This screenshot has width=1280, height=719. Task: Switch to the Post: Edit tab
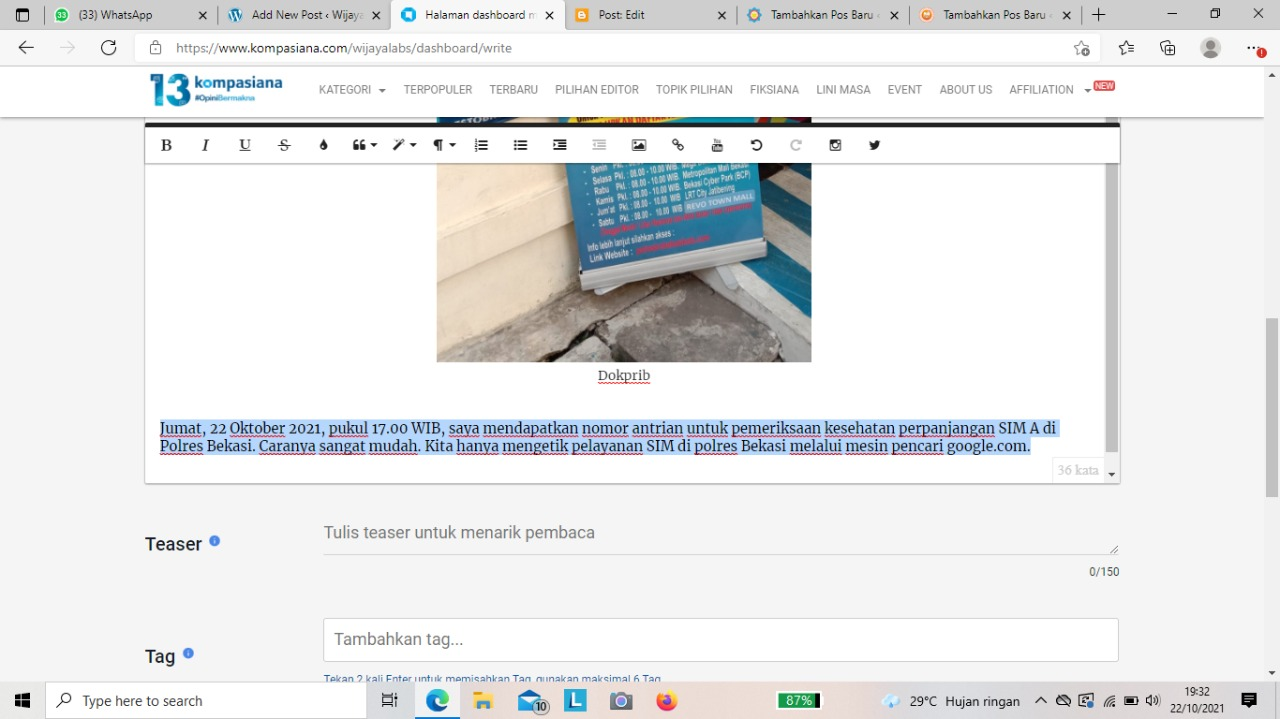tap(650, 15)
